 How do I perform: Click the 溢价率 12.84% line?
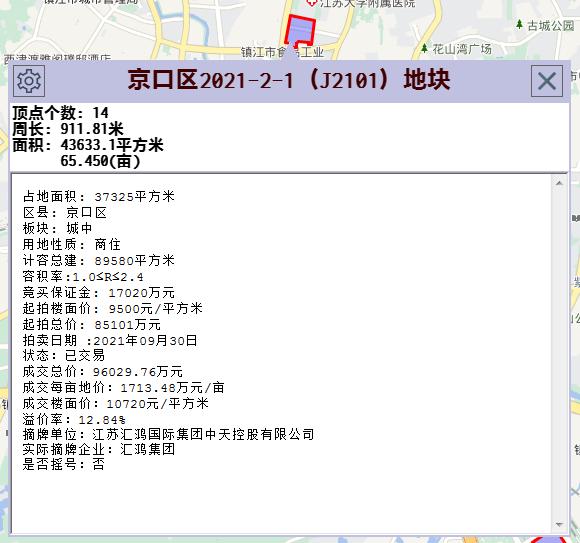(74, 419)
